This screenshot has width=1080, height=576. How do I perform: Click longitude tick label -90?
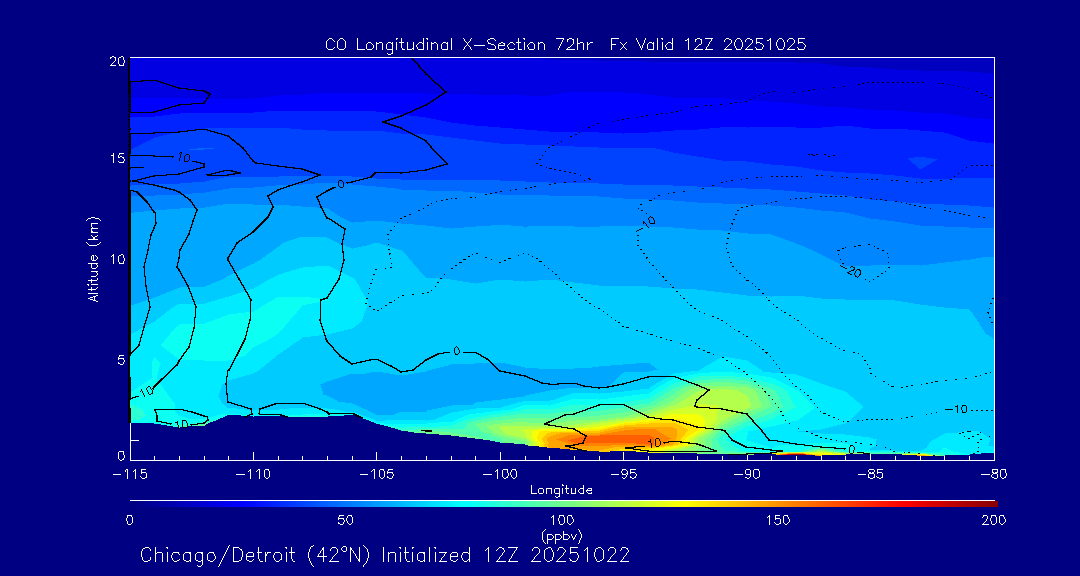[x=747, y=475]
